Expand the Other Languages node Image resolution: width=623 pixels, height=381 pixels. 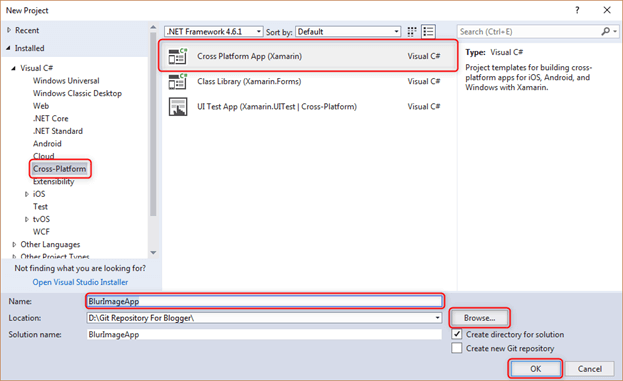pyautogui.click(x=14, y=244)
